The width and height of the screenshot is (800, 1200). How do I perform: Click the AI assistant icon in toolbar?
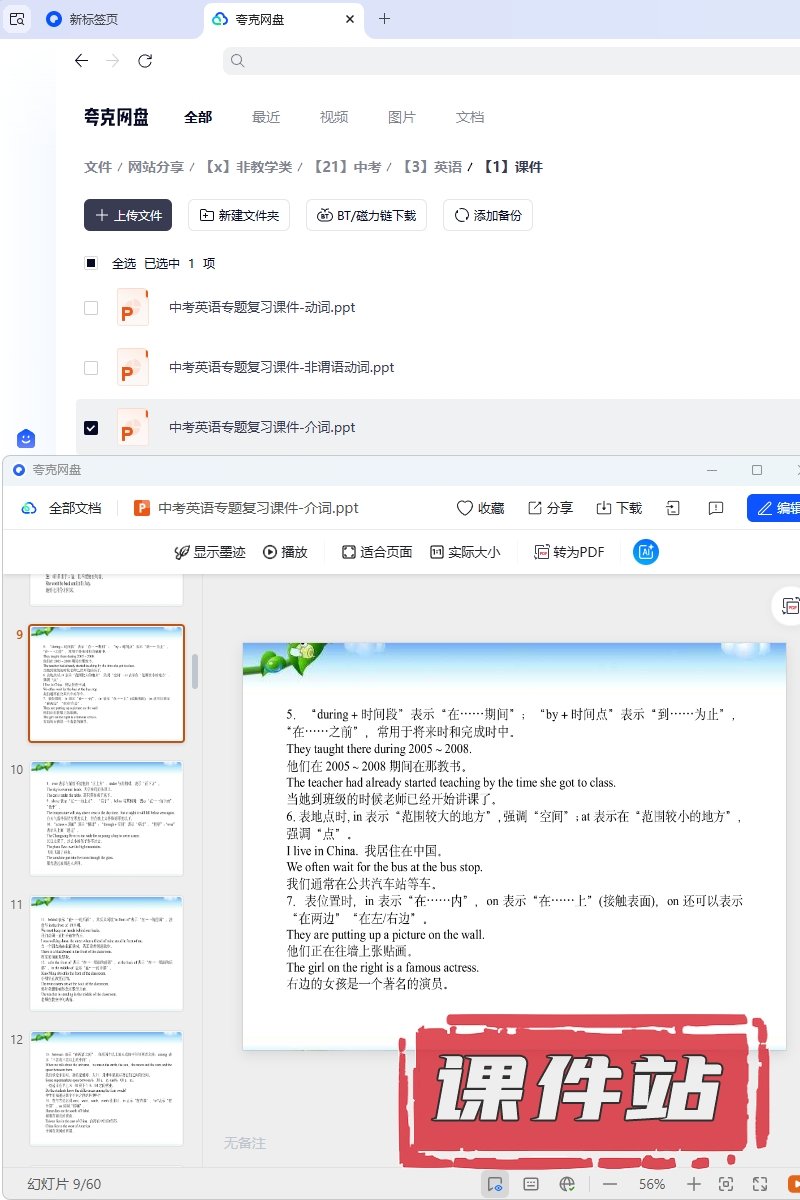(x=646, y=552)
